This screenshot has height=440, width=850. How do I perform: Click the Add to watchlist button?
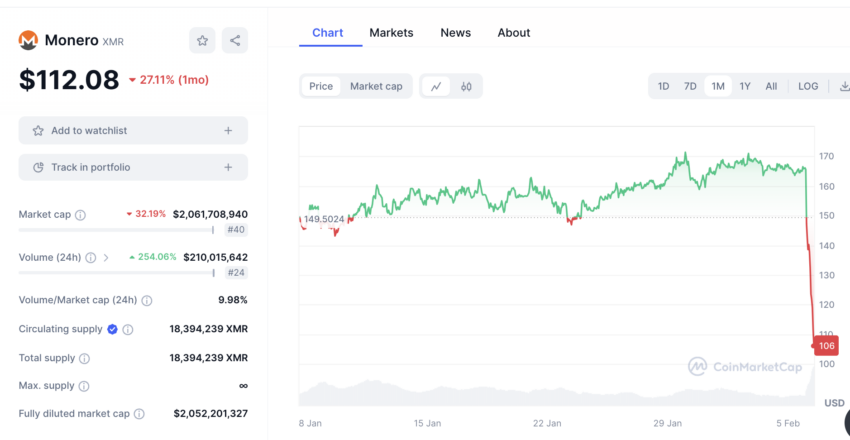pos(133,131)
